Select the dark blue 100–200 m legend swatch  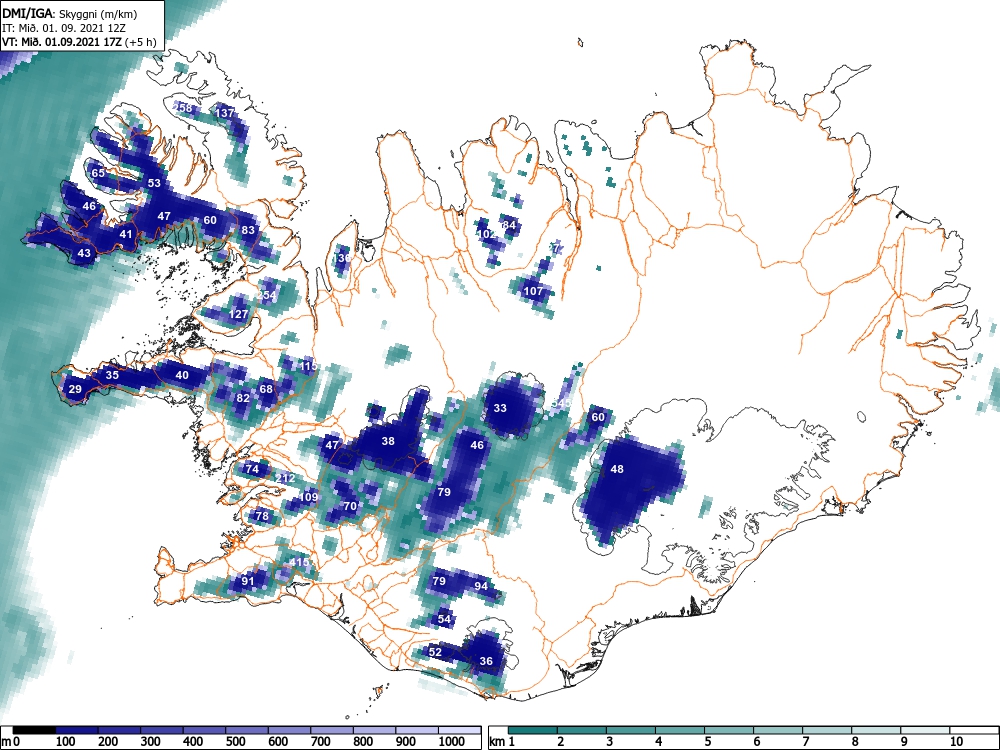77,730
